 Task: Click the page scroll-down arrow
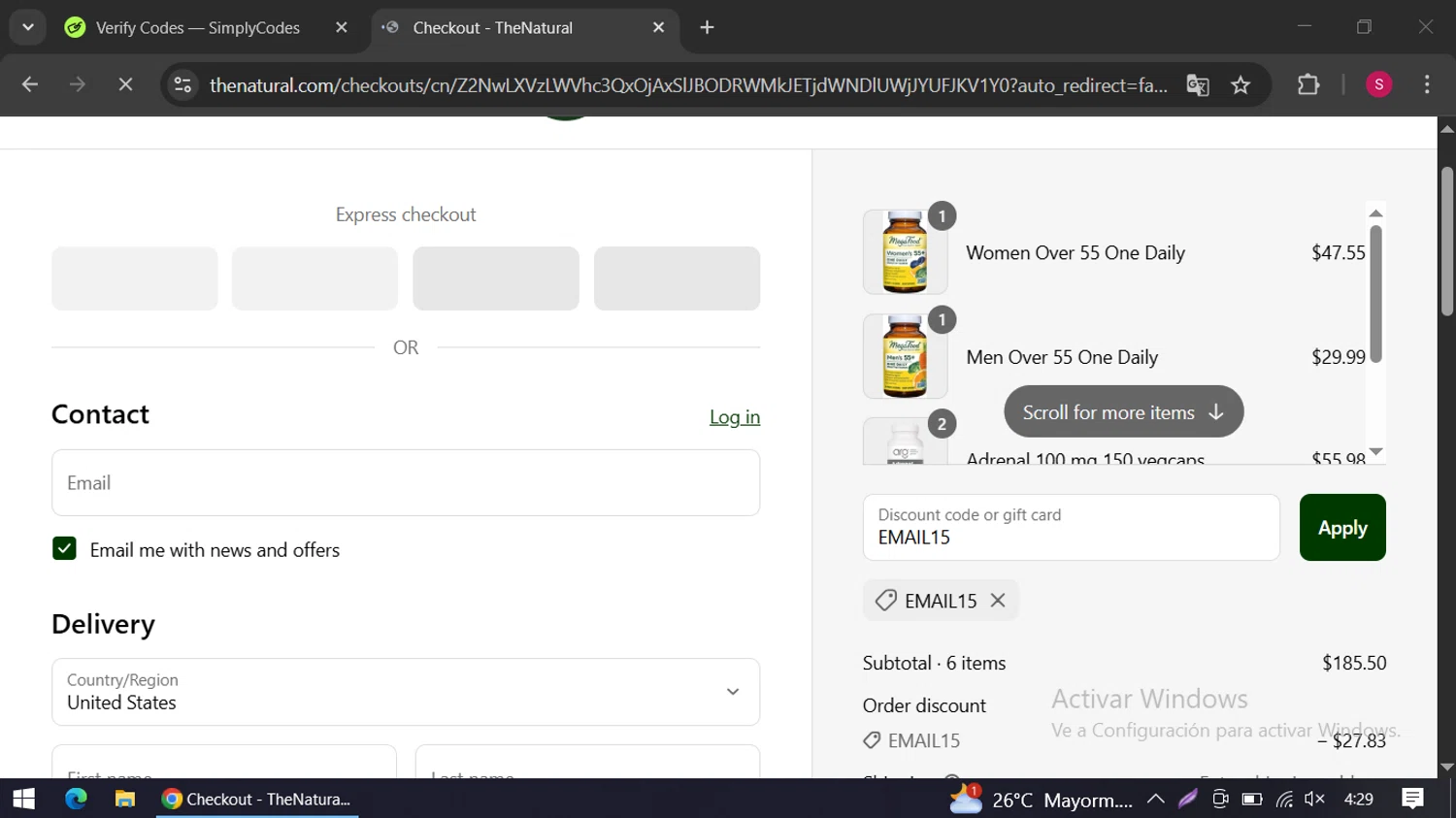(1447, 767)
